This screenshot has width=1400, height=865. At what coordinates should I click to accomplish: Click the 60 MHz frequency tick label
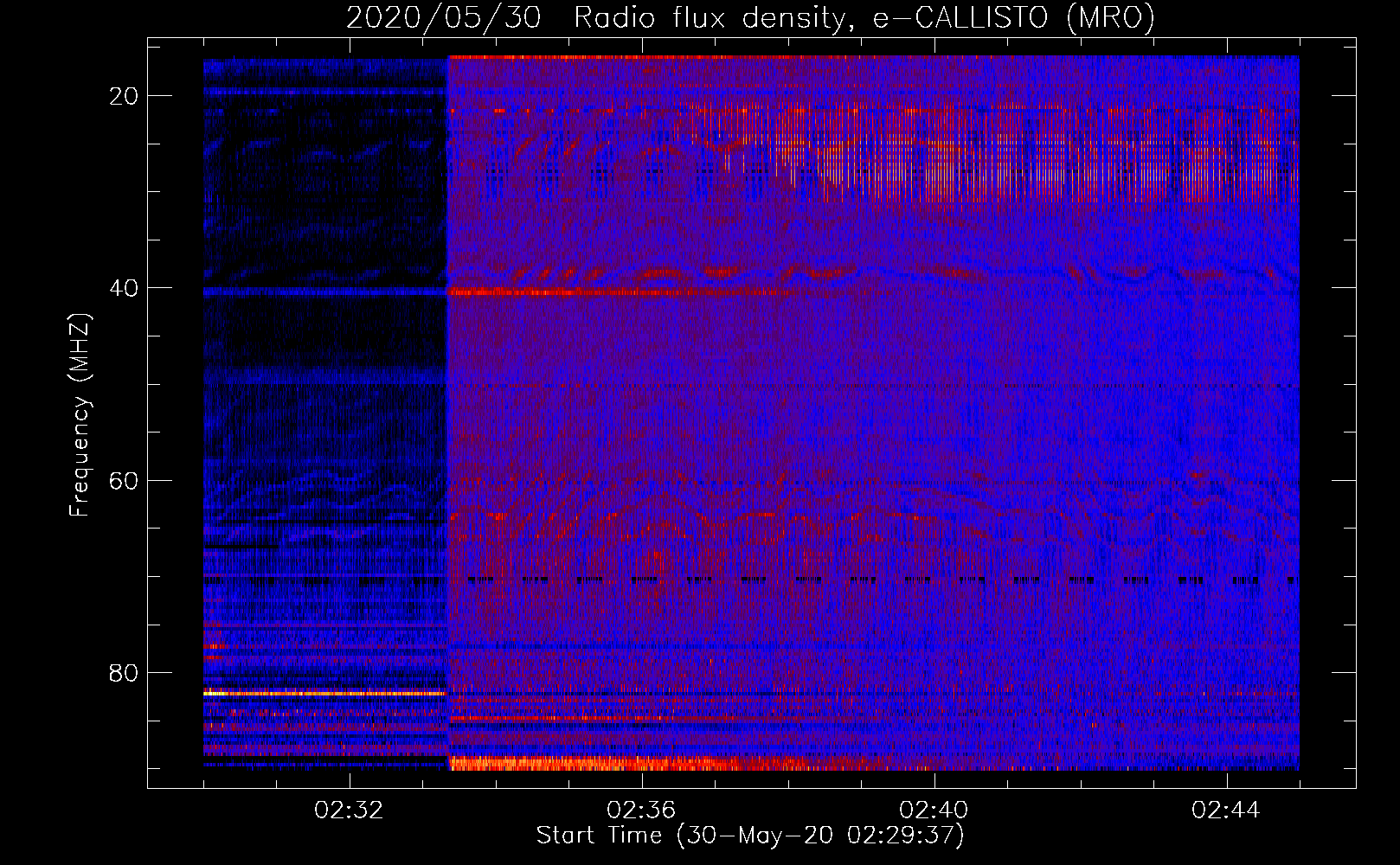(x=124, y=480)
